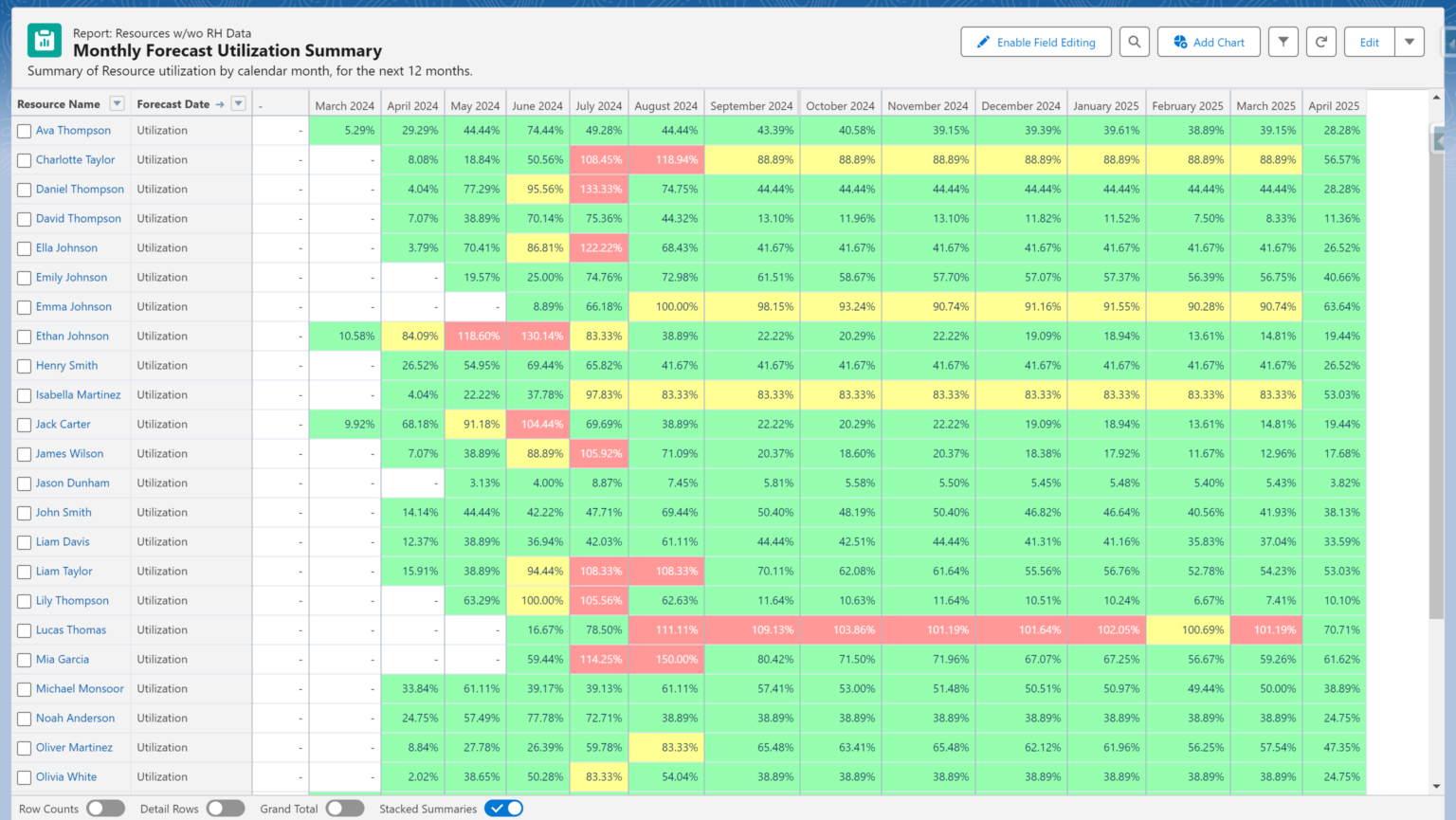Enable the Row Counts toggle
The width and height of the screenshot is (1456, 820).
(105, 808)
